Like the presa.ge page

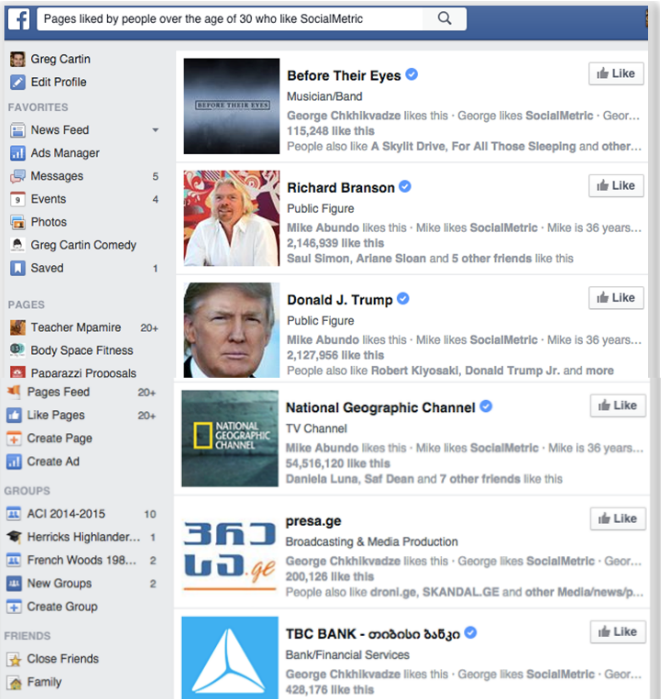click(x=618, y=519)
